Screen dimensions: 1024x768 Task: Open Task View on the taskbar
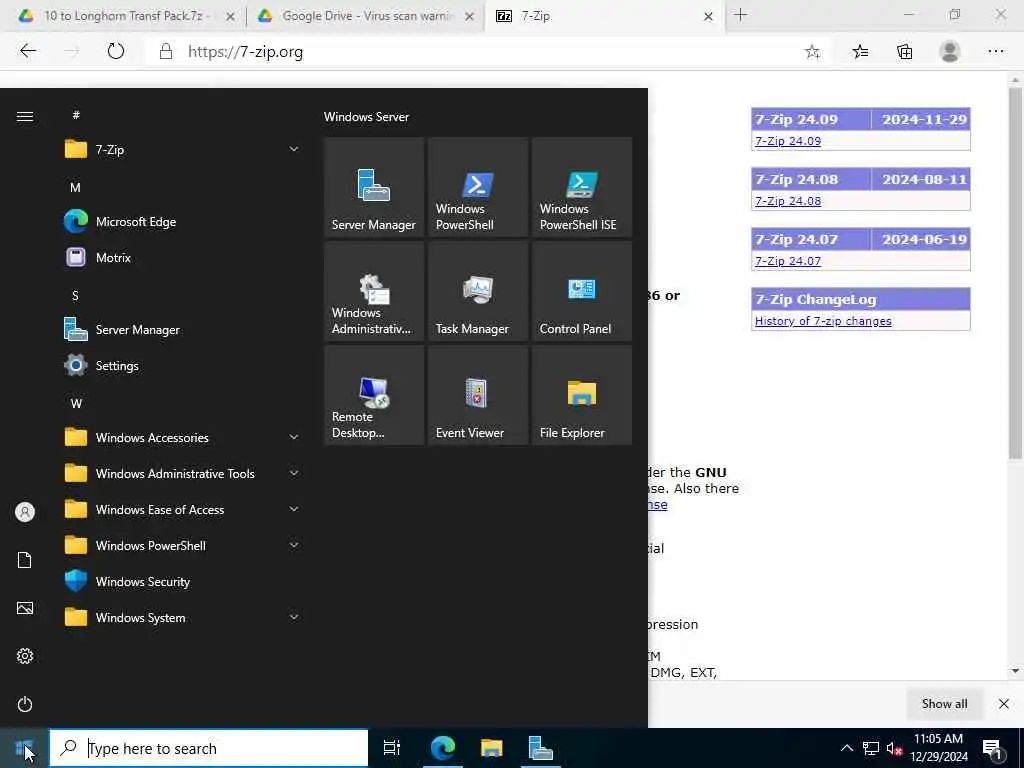coord(392,748)
